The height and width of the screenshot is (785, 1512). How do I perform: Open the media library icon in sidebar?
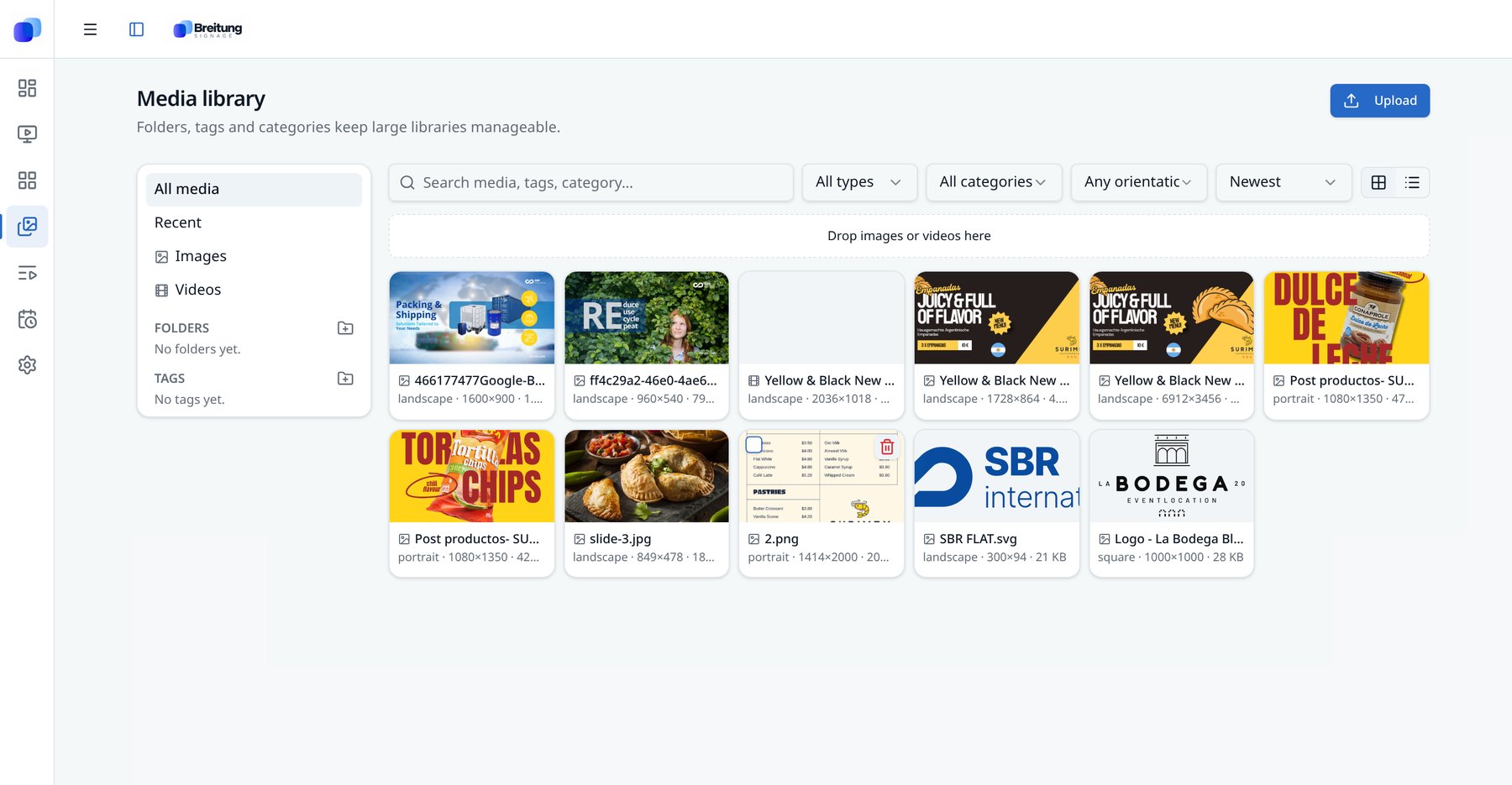27,227
